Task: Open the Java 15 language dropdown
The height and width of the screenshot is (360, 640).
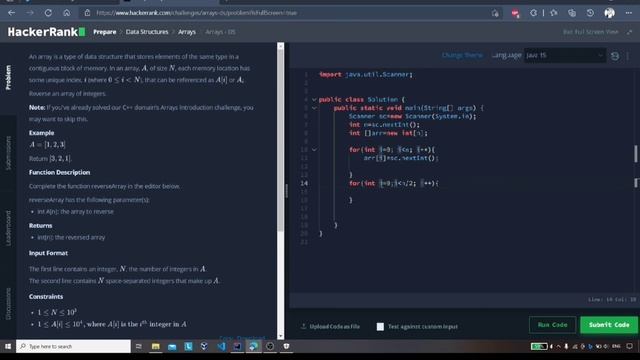Action: [x=564, y=55]
